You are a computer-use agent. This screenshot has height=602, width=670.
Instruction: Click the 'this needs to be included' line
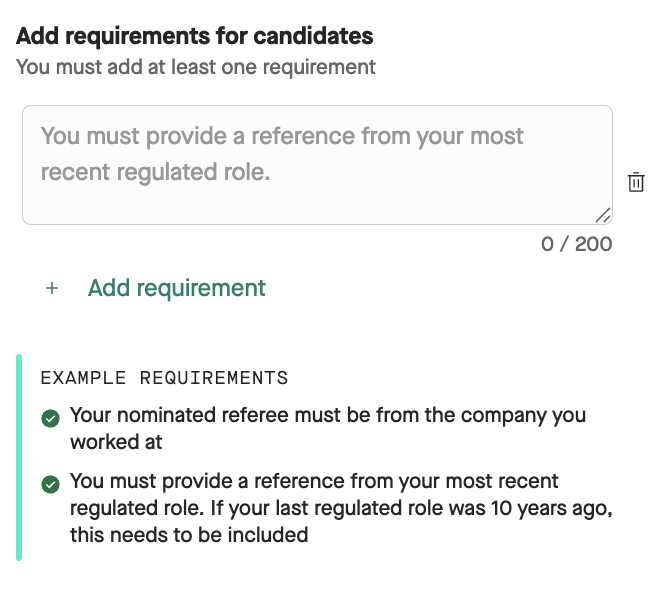(x=189, y=535)
